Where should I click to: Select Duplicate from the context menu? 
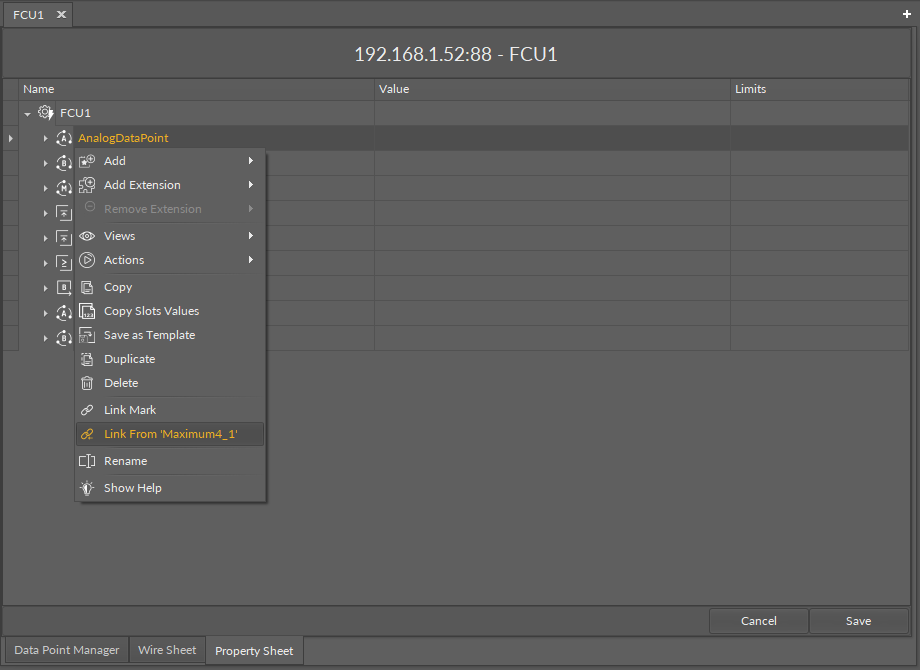tap(129, 359)
